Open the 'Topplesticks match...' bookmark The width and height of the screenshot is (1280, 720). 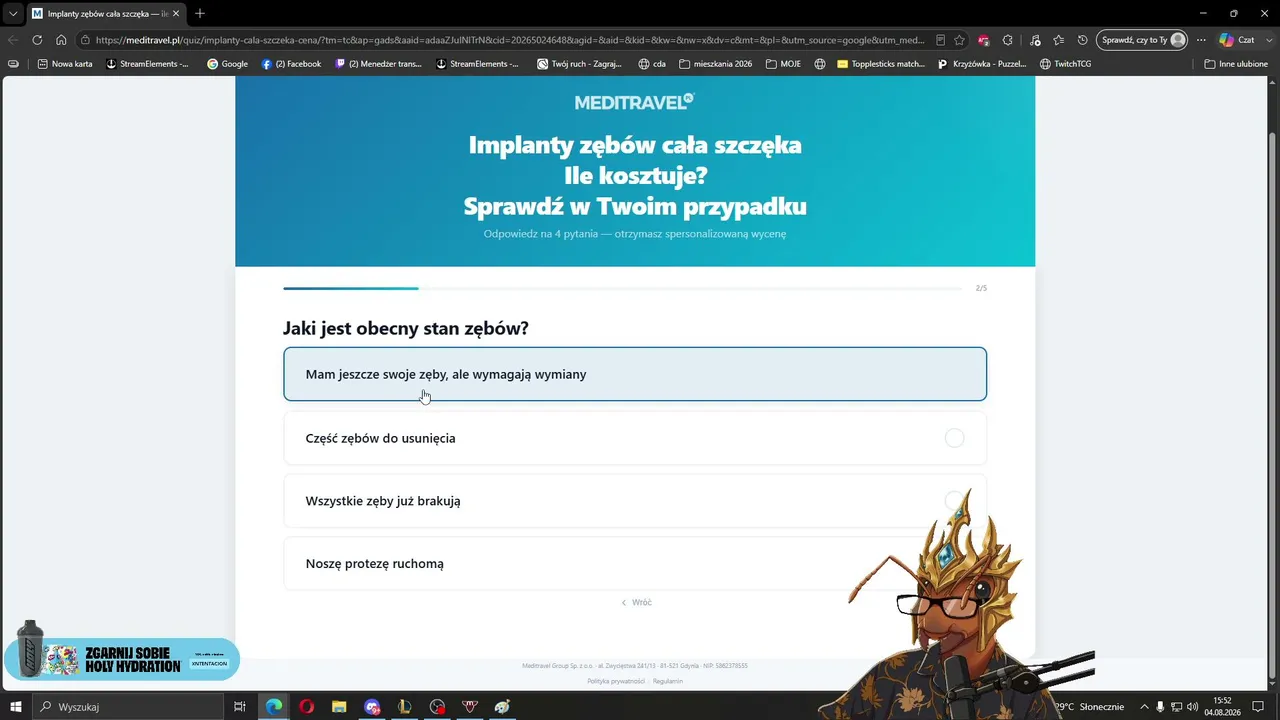(x=881, y=64)
